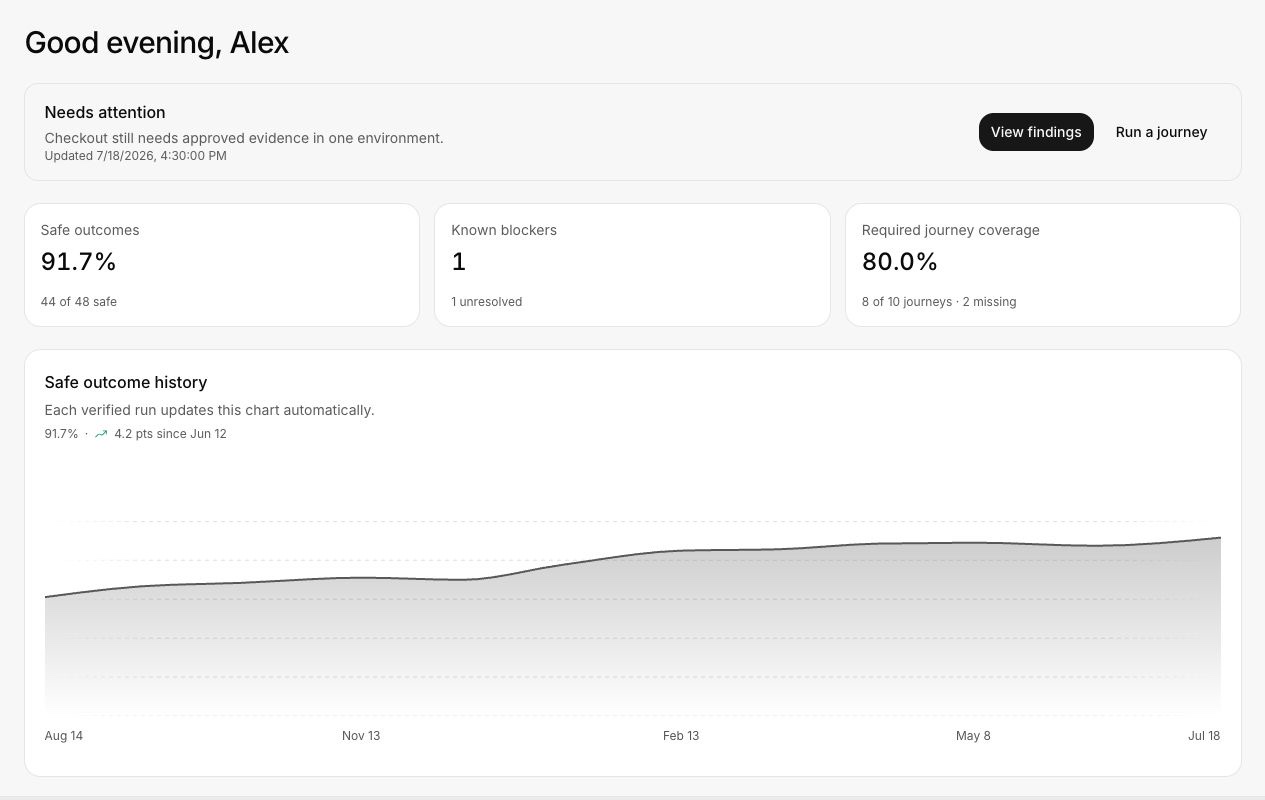1265x800 pixels.
Task: Select the Known blockers card
Action: click(x=632, y=265)
